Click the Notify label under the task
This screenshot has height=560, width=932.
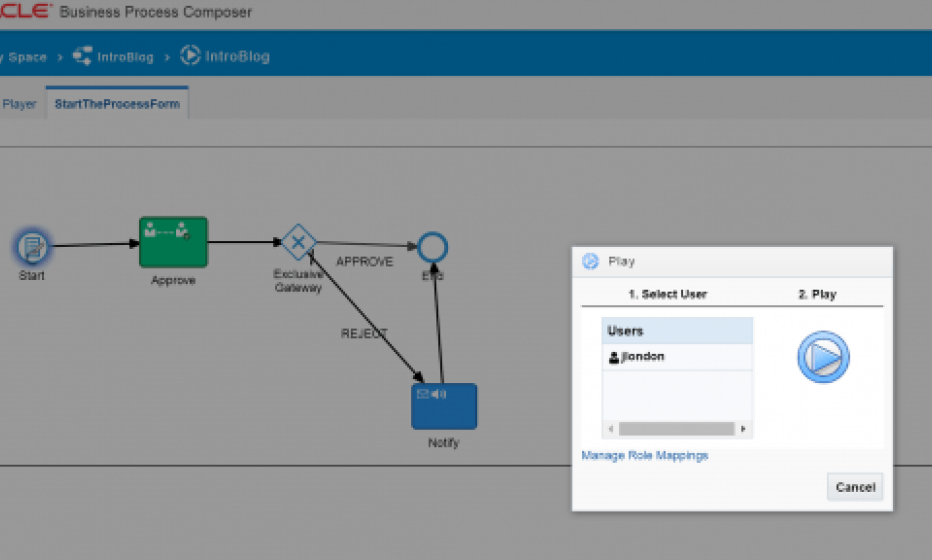click(x=443, y=442)
